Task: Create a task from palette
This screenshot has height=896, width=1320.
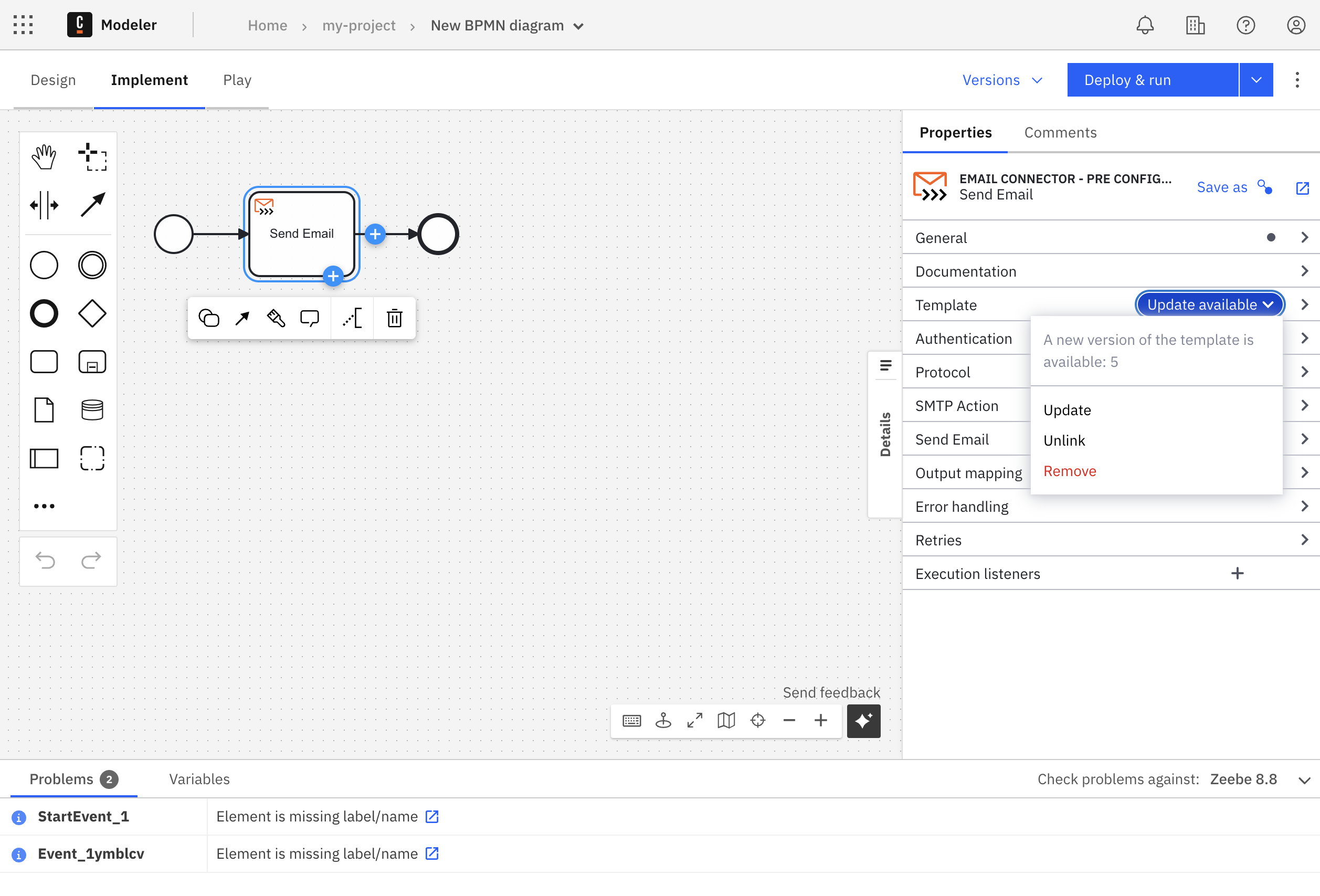Action: point(44,362)
